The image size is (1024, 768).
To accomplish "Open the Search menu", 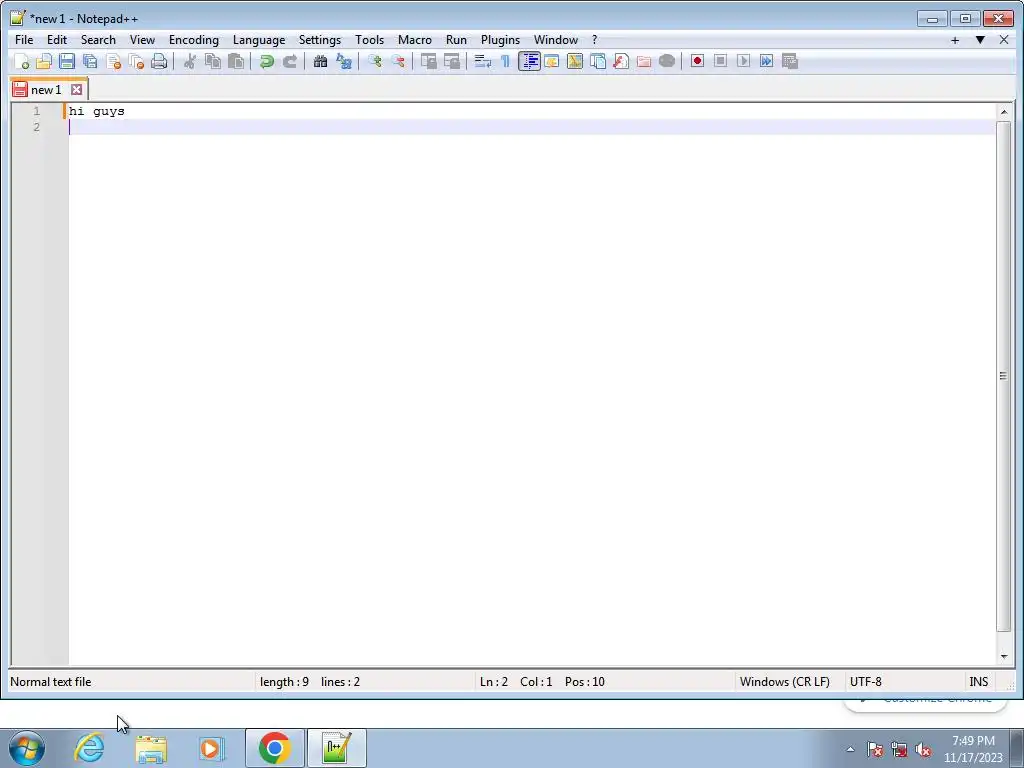I will (x=98, y=40).
